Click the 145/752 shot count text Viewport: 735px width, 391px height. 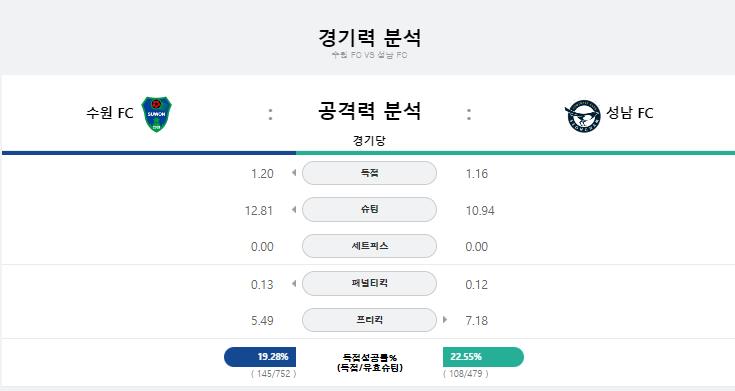pyautogui.click(x=274, y=374)
